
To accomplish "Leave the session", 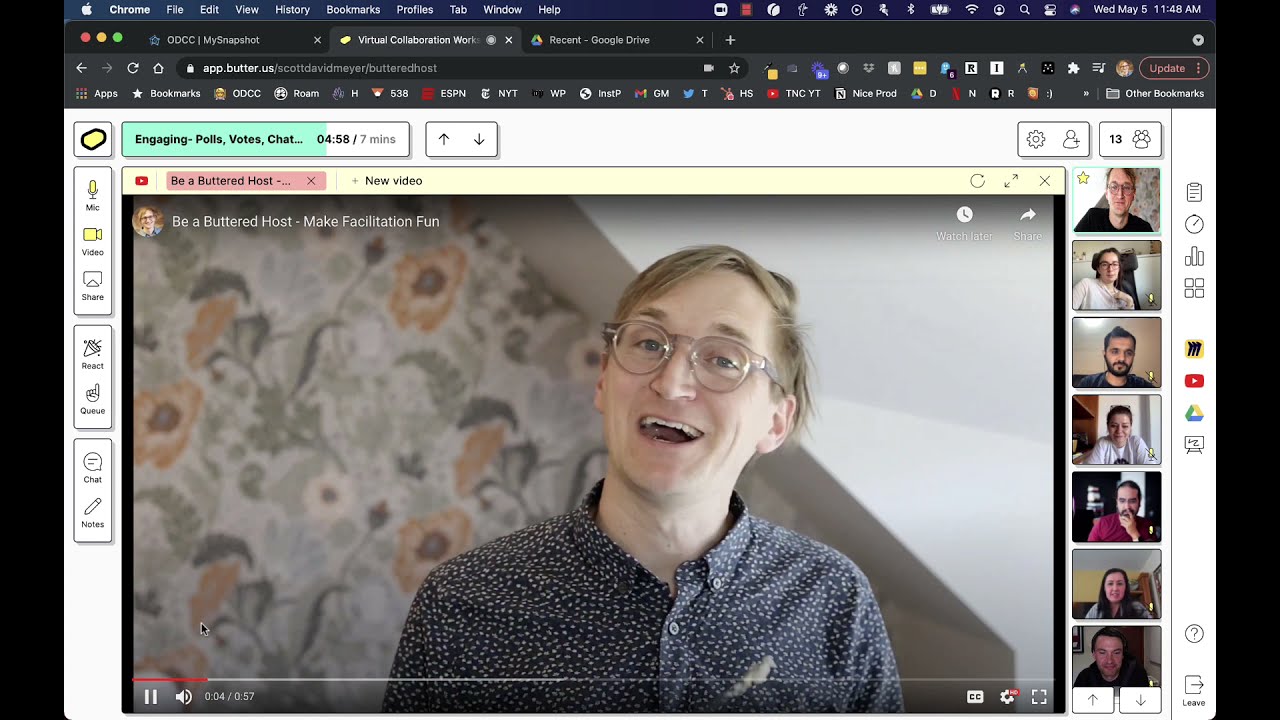I will (1194, 690).
